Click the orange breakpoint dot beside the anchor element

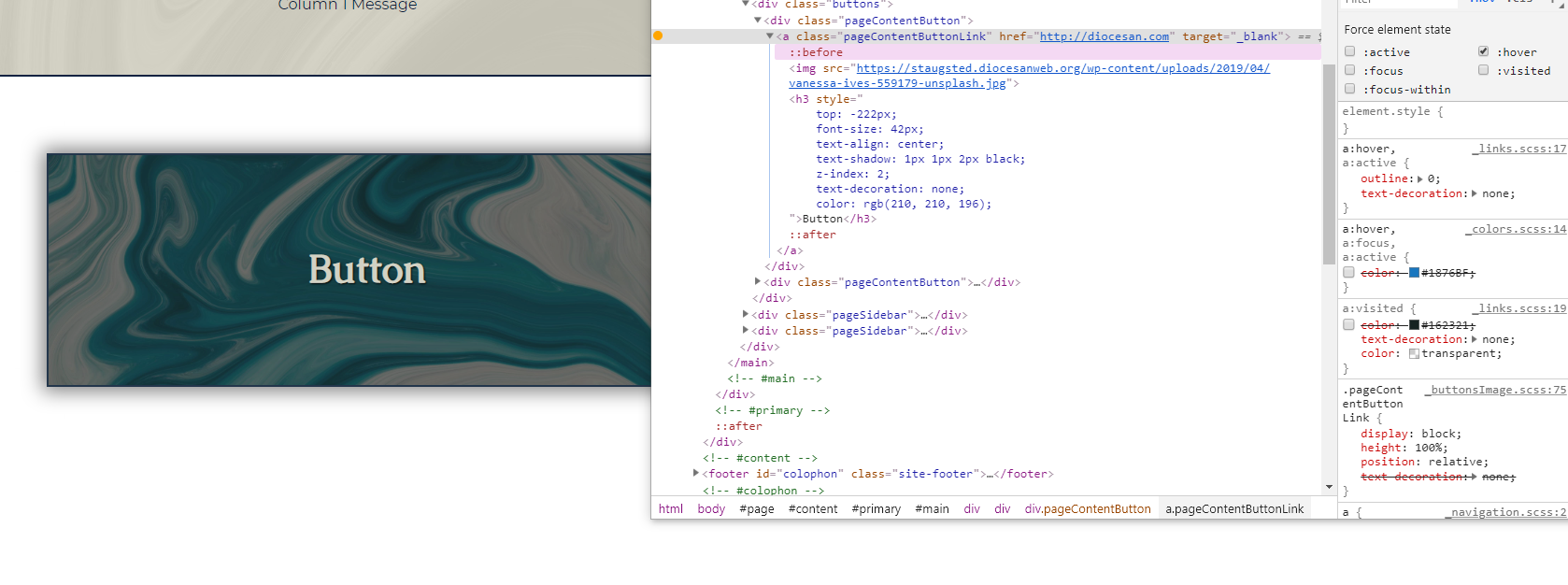tap(658, 36)
